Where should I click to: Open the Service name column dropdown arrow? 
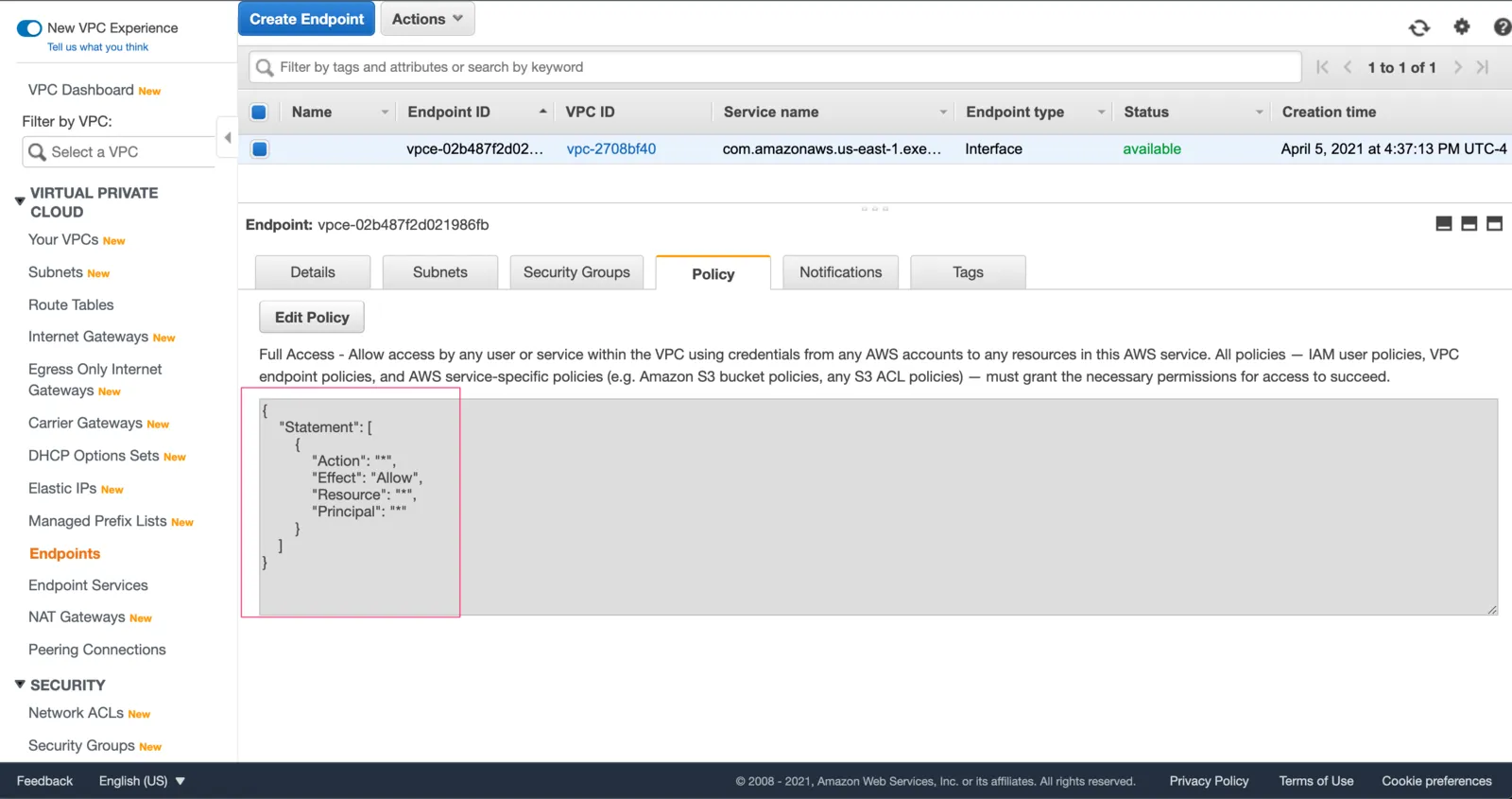coord(943,112)
